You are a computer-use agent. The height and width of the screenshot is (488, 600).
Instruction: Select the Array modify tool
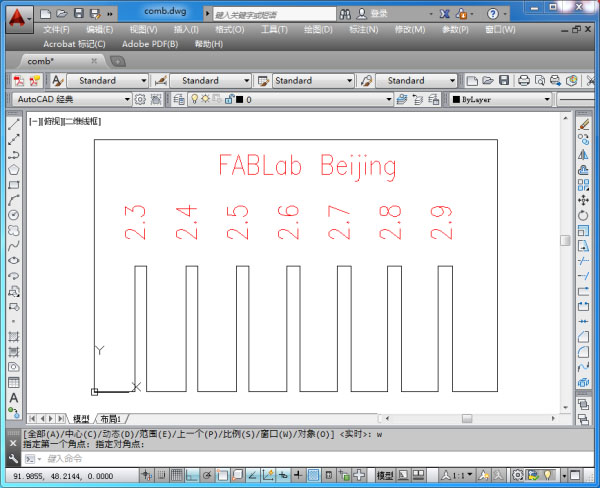[583, 185]
